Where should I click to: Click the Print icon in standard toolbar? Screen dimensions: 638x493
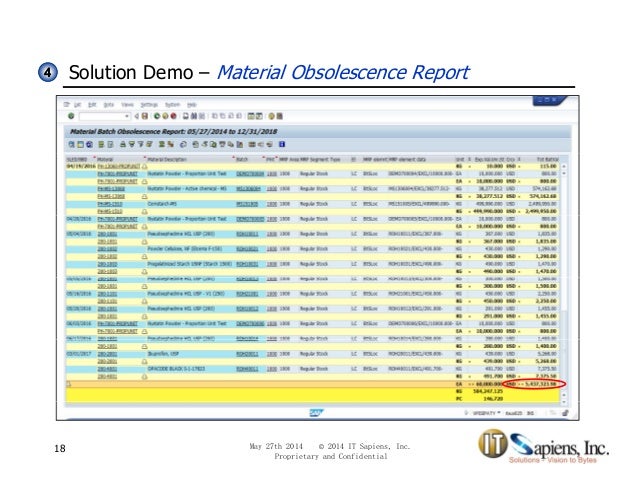point(186,116)
